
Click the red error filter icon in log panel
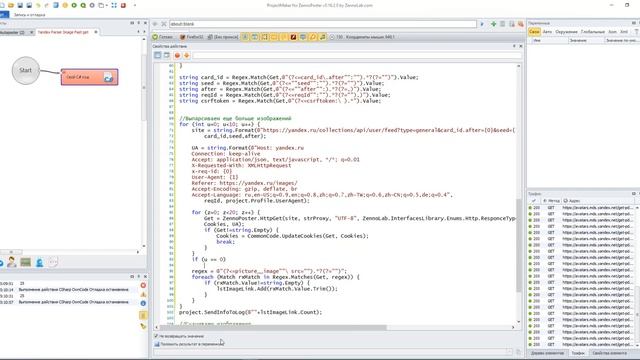[x=143, y=285]
